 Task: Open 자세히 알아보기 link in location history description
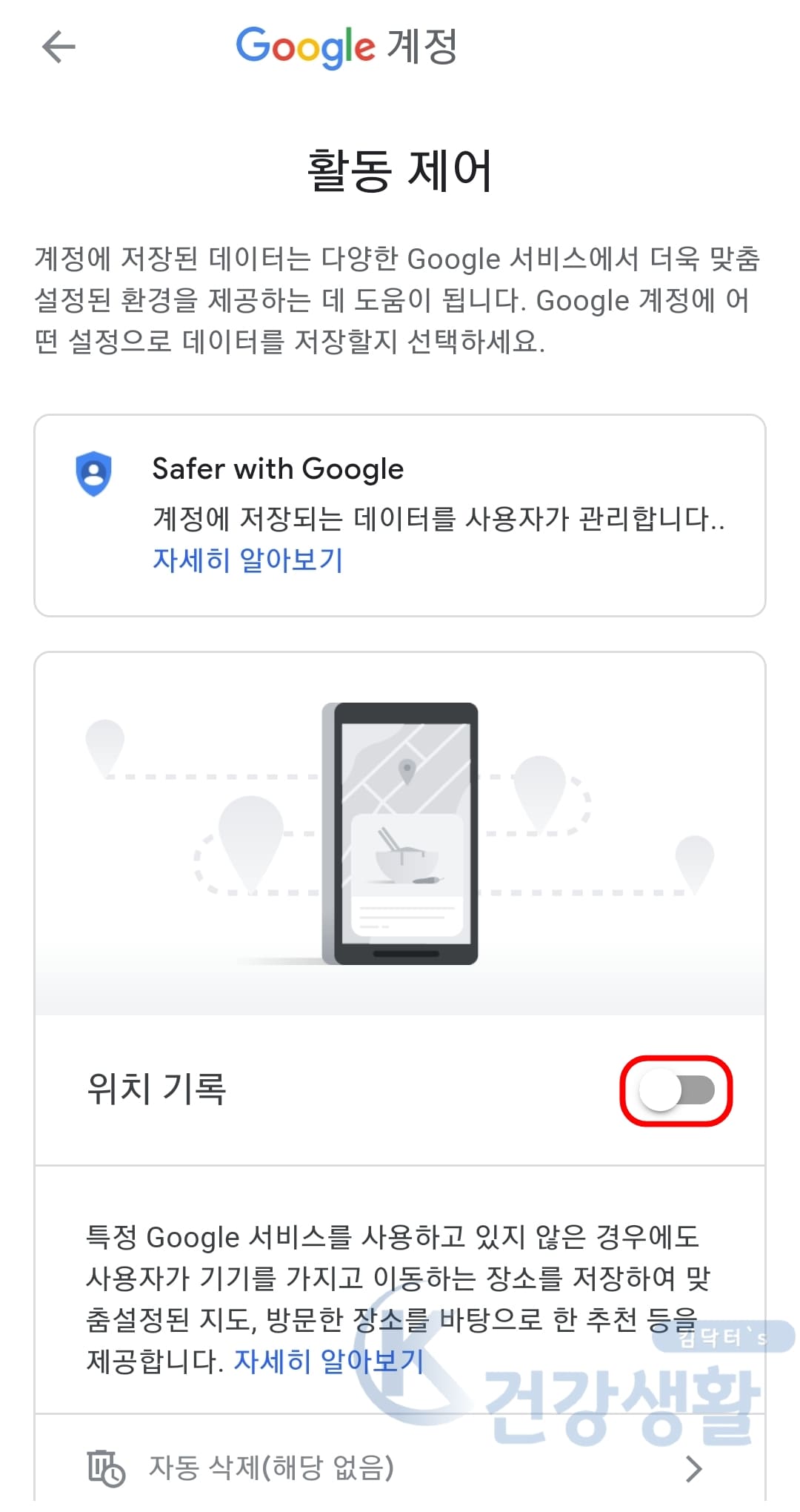(329, 1361)
